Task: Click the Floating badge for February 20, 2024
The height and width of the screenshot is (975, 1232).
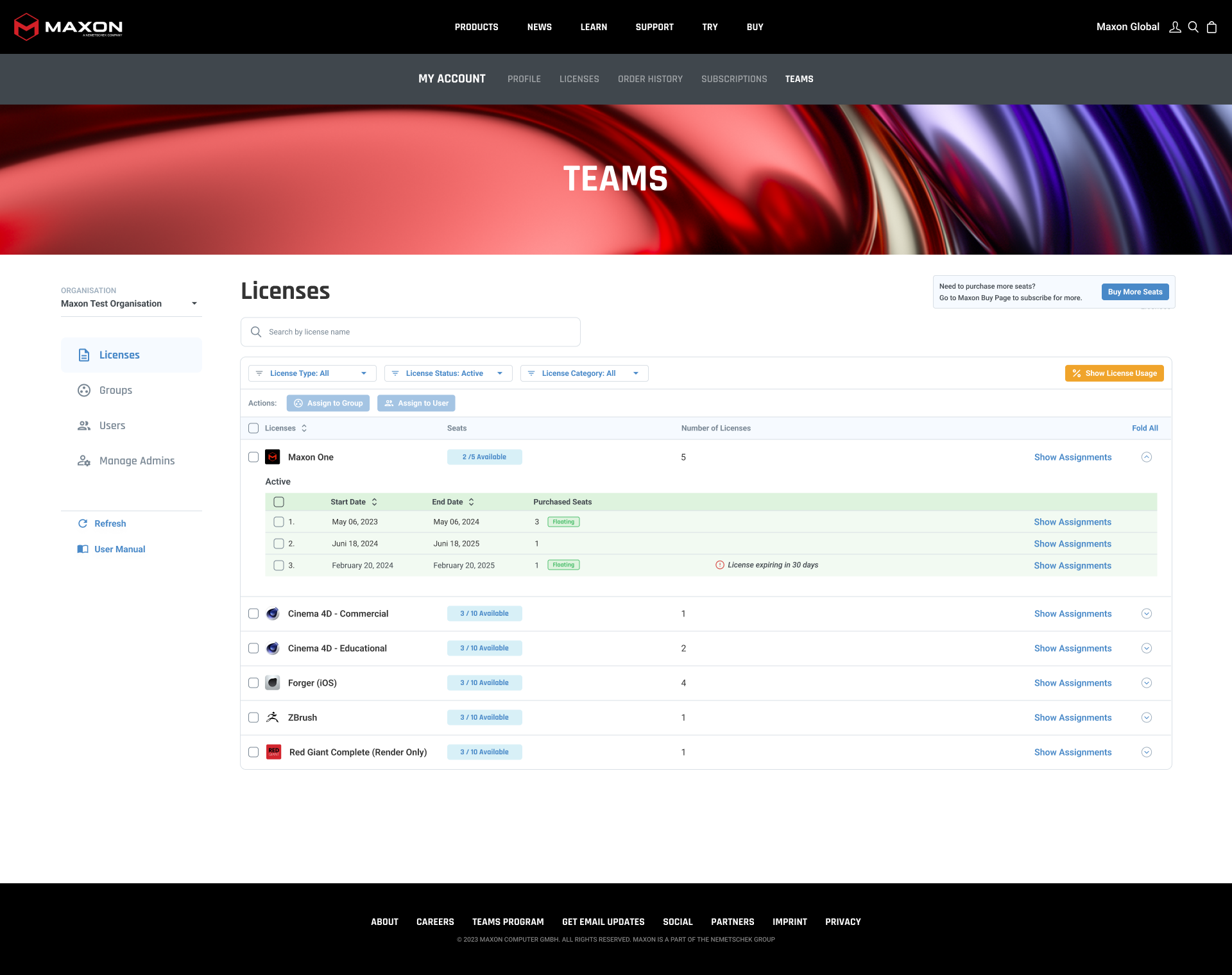Action: (563, 565)
